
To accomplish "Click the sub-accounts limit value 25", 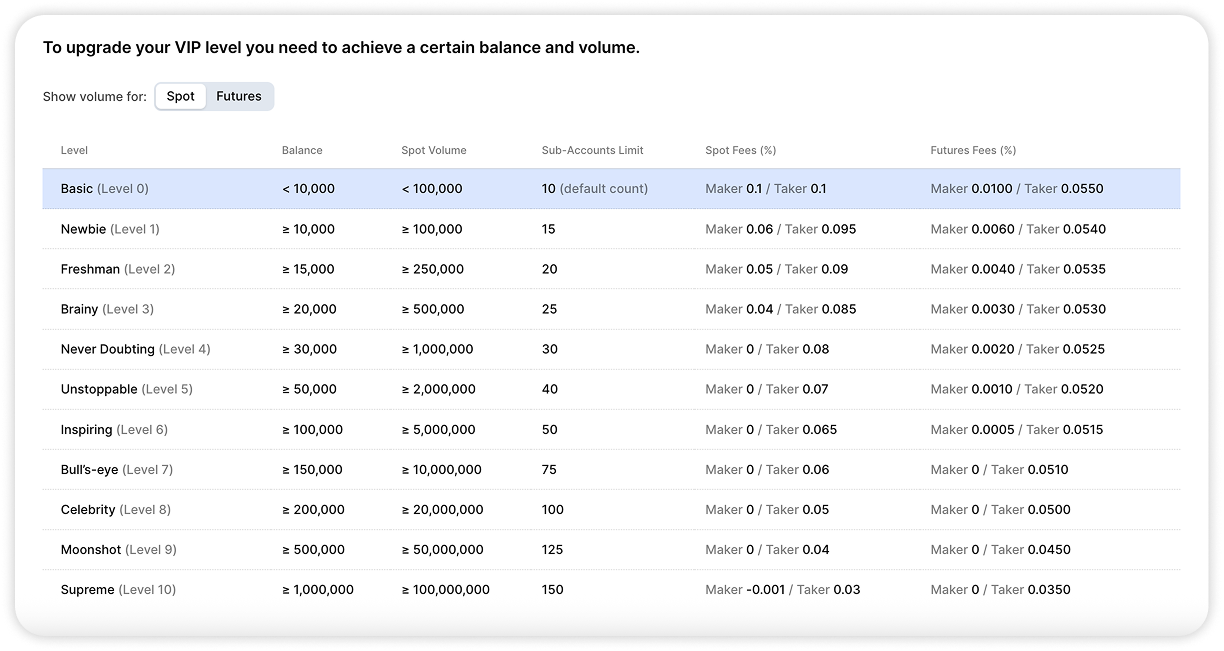I will pyautogui.click(x=549, y=309).
